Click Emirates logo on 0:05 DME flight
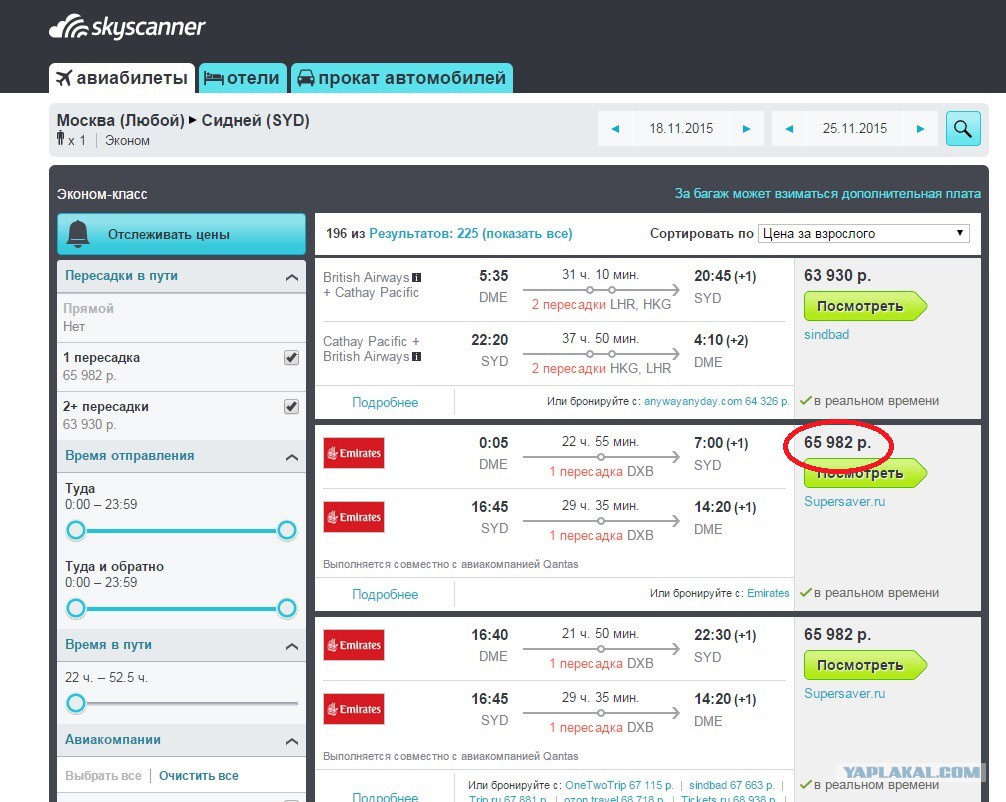1006x802 pixels. point(354,453)
